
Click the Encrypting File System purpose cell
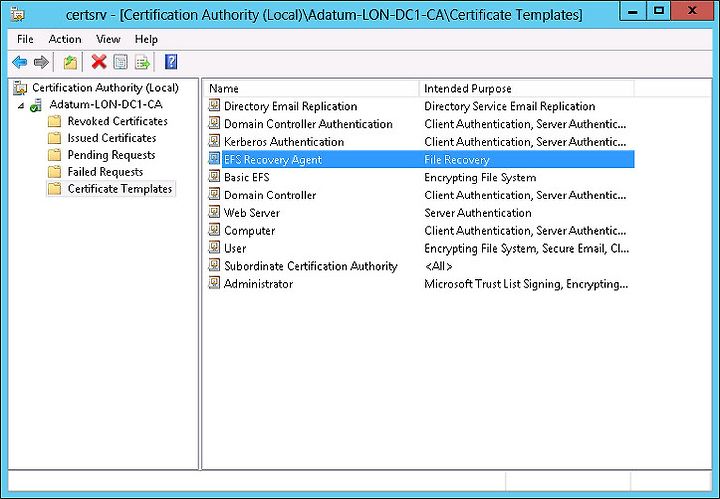pos(480,178)
